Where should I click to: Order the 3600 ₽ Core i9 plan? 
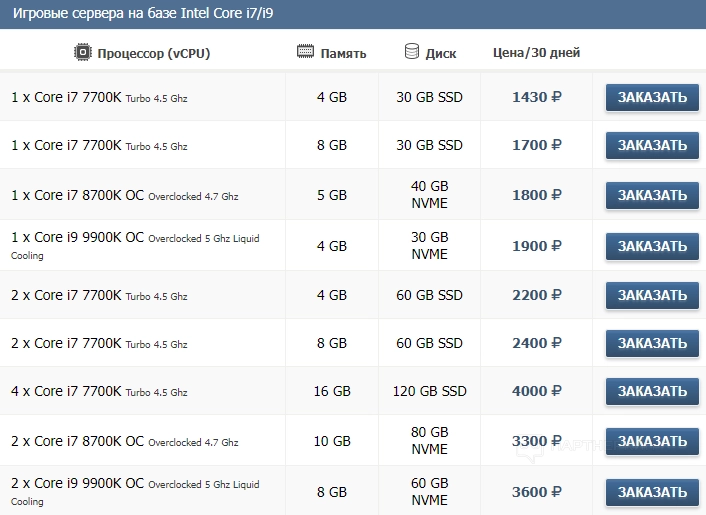[x=652, y=492]
